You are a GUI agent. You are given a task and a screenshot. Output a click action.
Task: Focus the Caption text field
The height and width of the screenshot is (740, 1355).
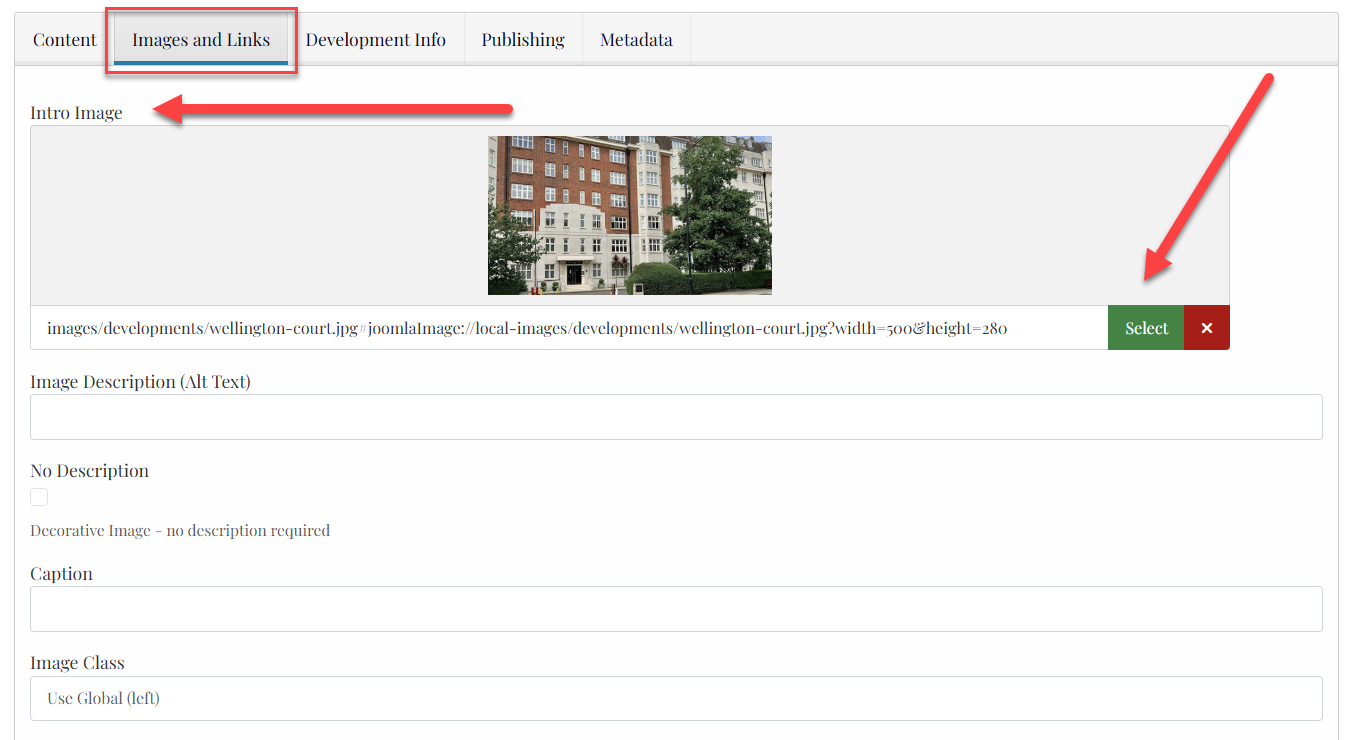(x=676, y=609)
